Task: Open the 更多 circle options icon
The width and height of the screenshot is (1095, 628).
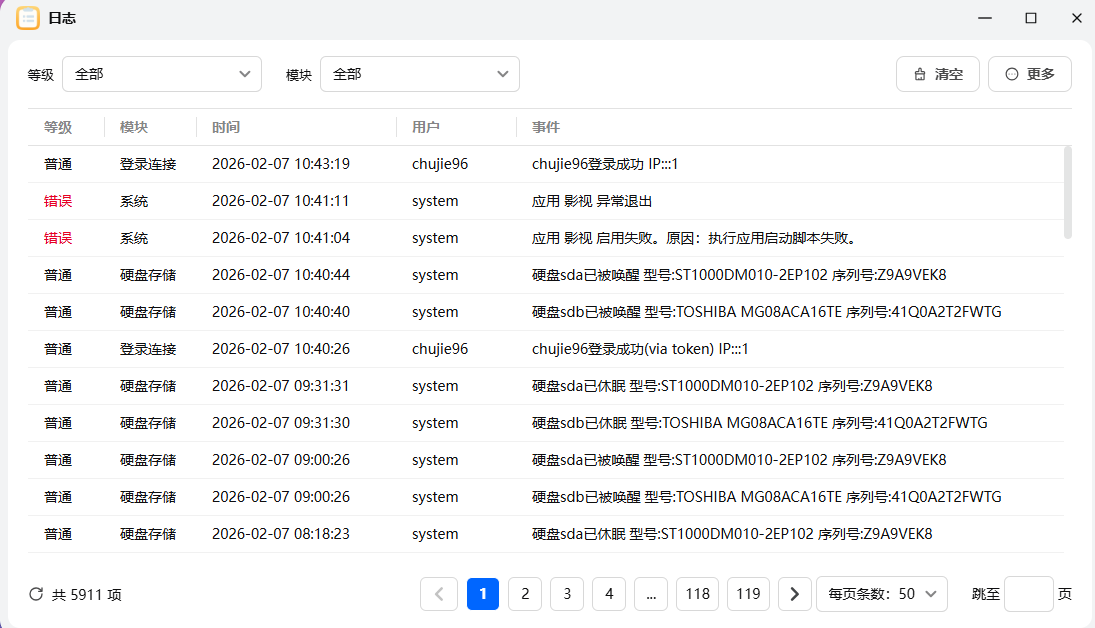Action: [1011, 73]
